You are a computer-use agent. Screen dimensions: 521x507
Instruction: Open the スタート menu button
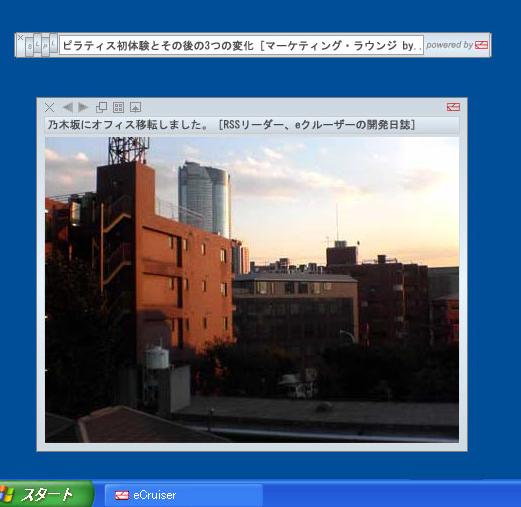[x=46, y=494]
